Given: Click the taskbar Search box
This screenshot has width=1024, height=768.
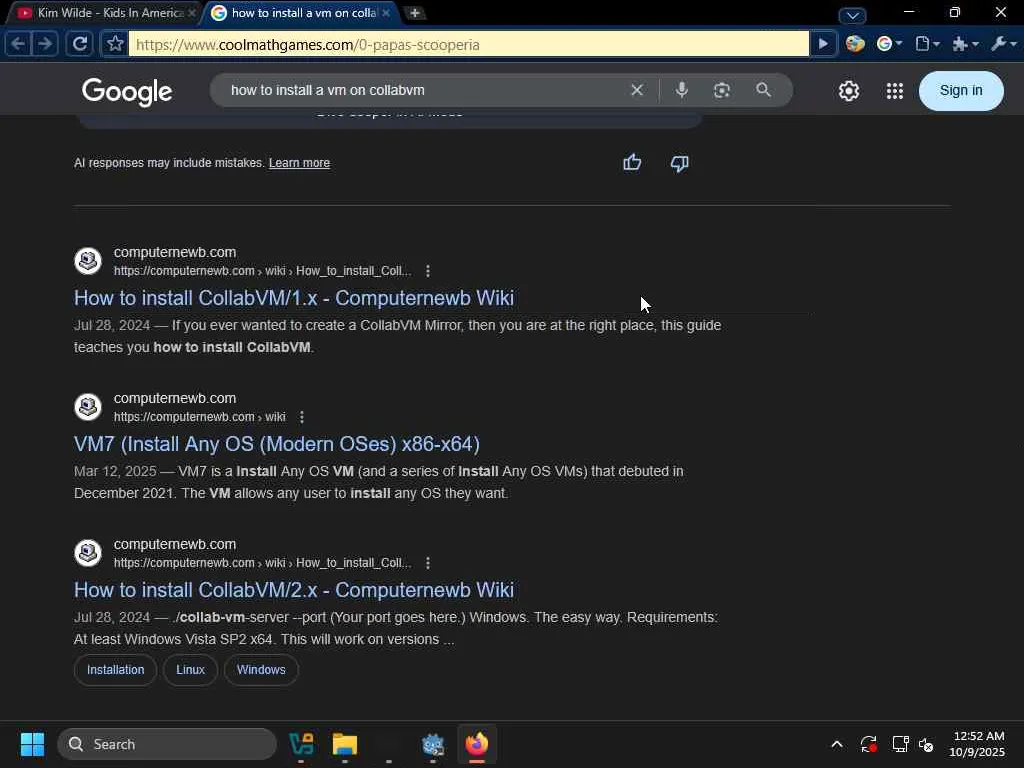Looking at the screenshot, I should pos(167,744).
